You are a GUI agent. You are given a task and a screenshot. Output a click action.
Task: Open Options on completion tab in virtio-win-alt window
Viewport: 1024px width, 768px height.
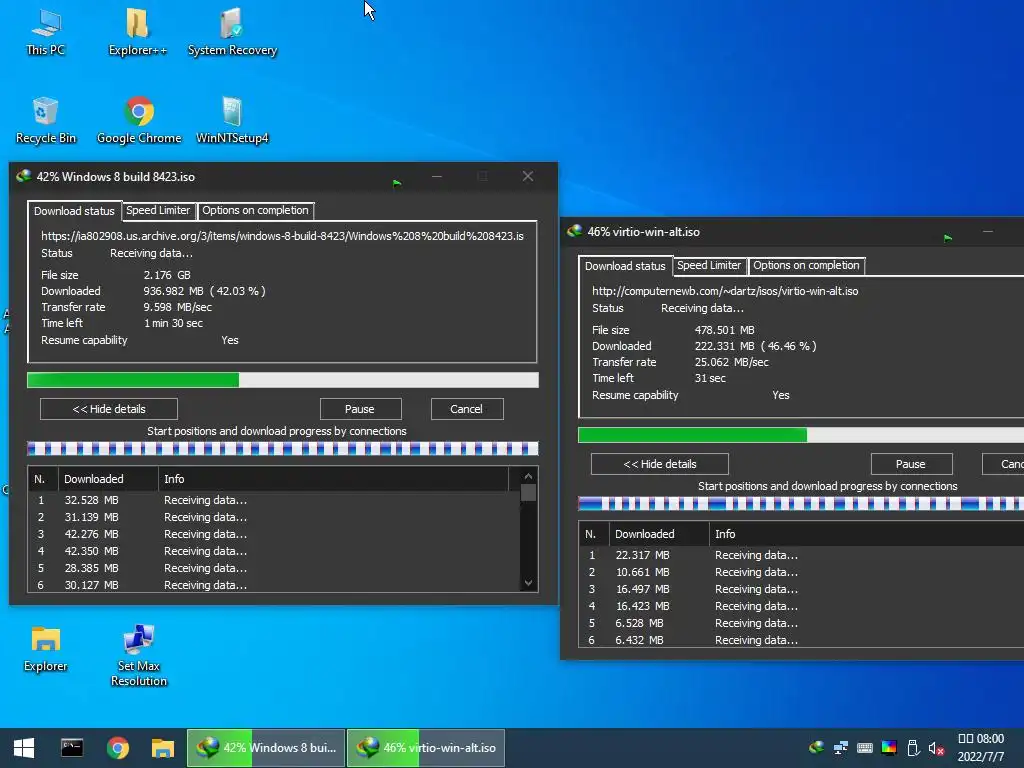pos(807,265)
